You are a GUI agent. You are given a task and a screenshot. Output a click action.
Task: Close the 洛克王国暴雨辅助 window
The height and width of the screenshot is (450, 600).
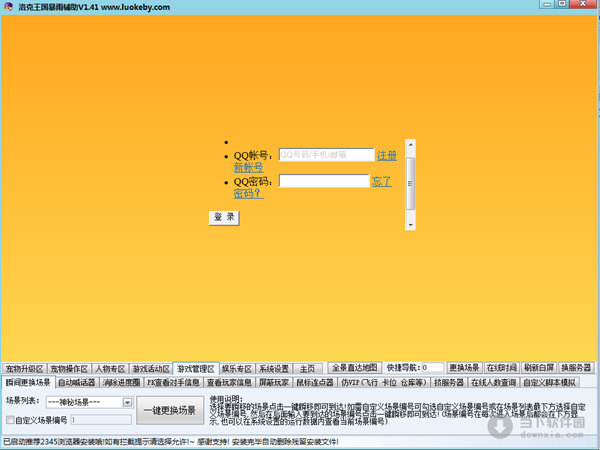[583, 4]
